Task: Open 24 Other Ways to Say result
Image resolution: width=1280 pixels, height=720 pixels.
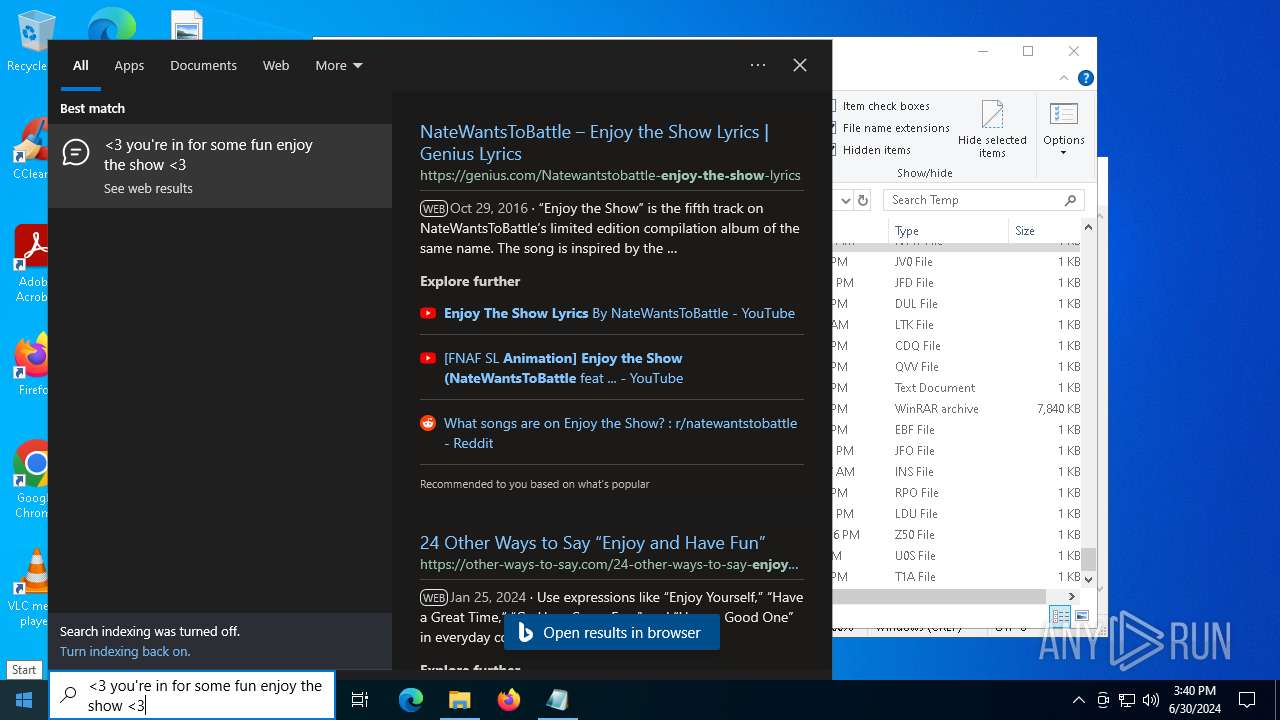Action: [592, 543]
